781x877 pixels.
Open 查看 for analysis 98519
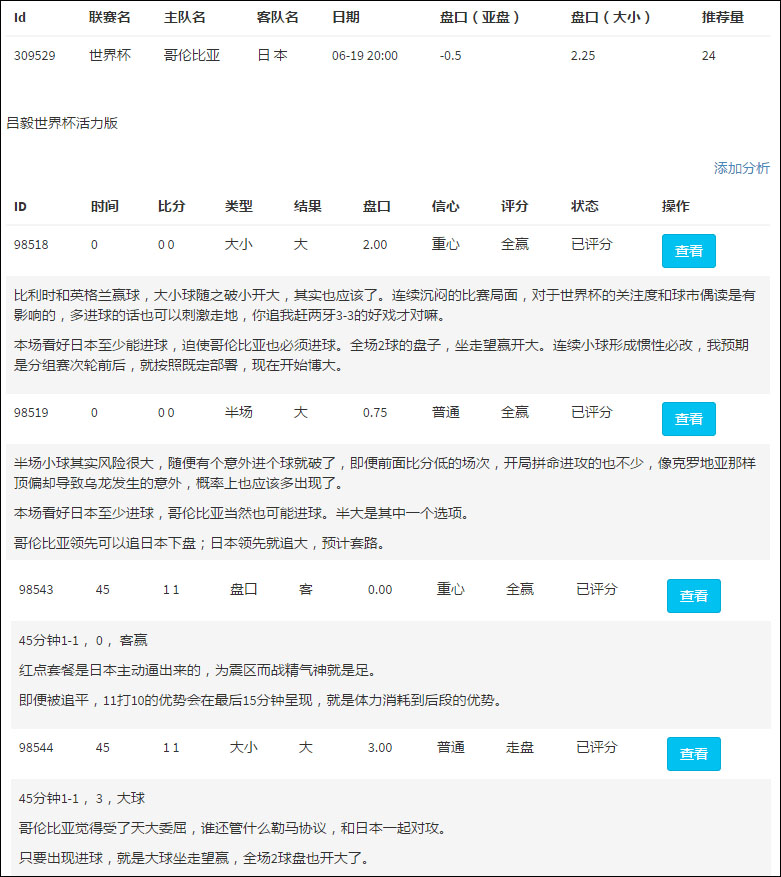(x=689, y=419)
